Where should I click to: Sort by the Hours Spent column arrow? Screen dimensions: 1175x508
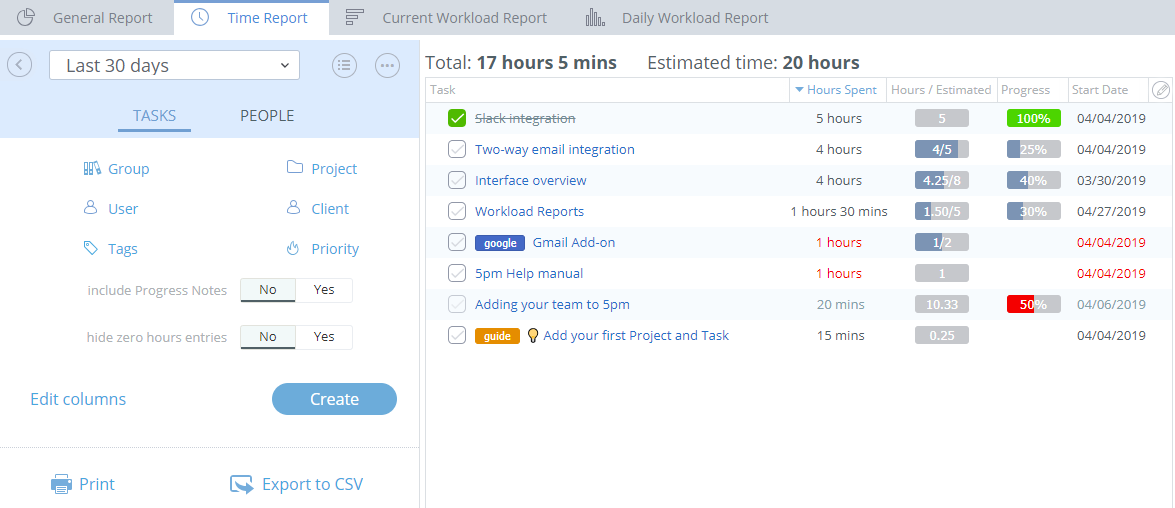(799, 90)
